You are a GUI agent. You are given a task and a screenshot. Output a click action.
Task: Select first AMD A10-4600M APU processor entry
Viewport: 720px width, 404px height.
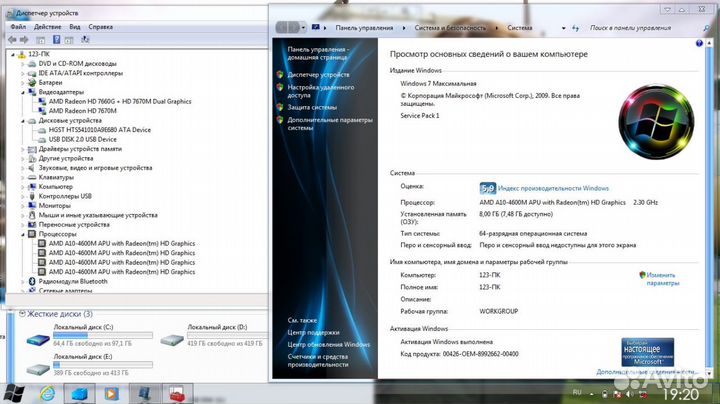tap(122, 243)
